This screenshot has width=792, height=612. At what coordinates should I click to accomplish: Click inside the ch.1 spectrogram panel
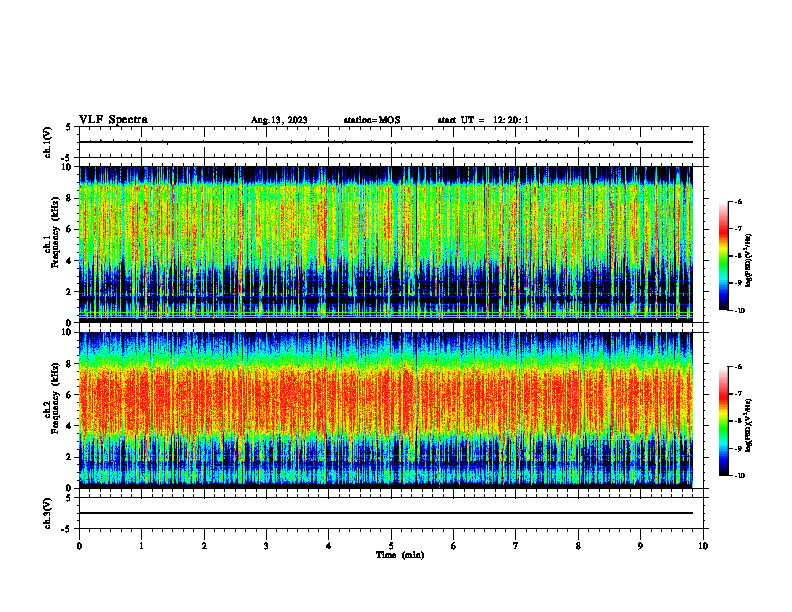coord(386,244)
